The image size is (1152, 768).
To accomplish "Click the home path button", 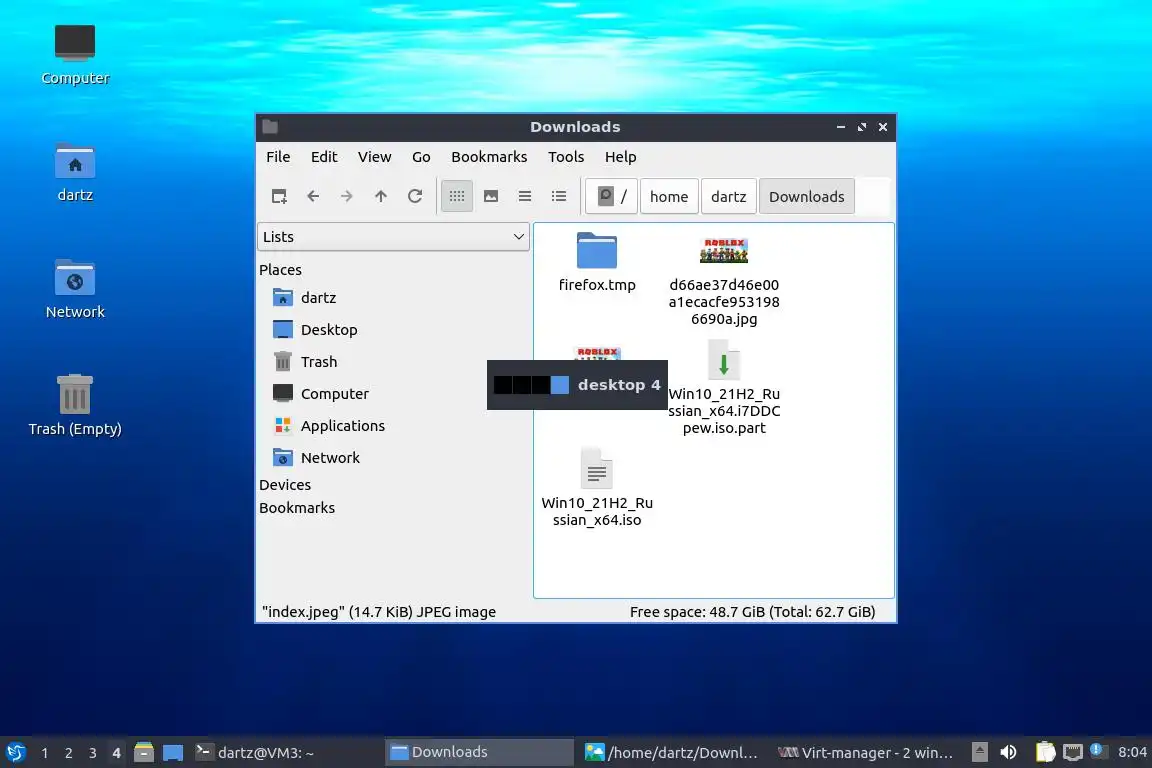I will click(x=669, y=196).
